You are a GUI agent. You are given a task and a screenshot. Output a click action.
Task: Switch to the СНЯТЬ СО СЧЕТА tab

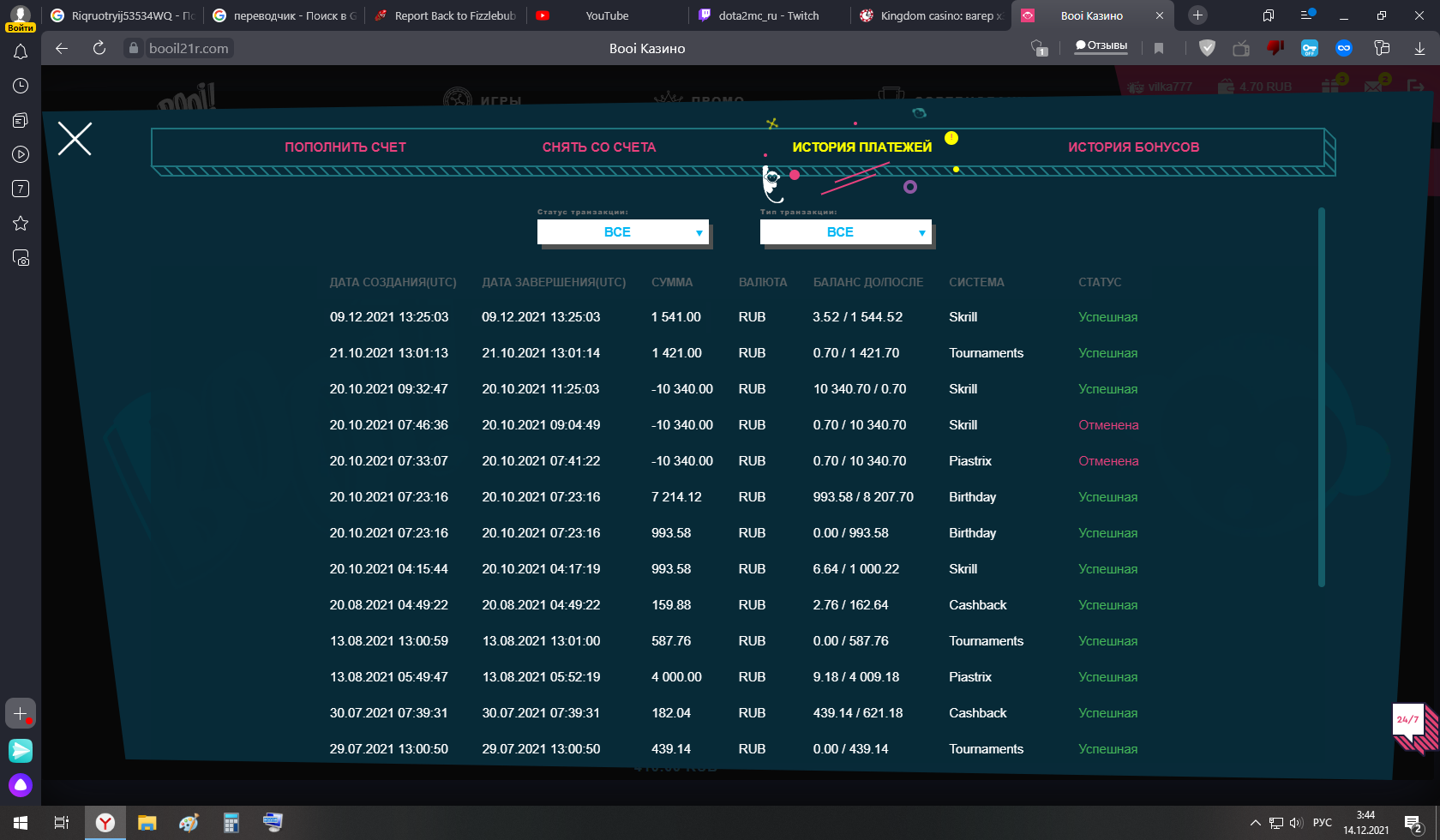[x=599, y=147]
